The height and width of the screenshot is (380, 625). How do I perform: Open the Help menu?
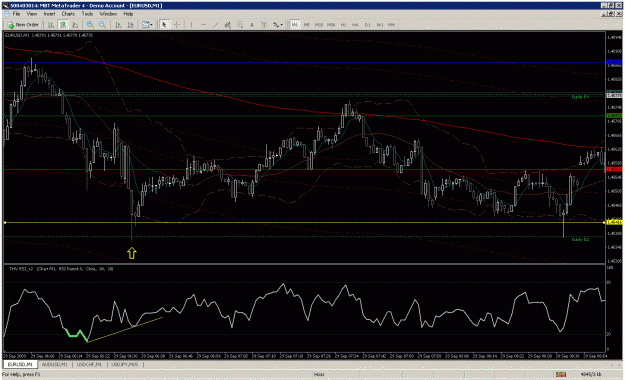click(128, 14)
